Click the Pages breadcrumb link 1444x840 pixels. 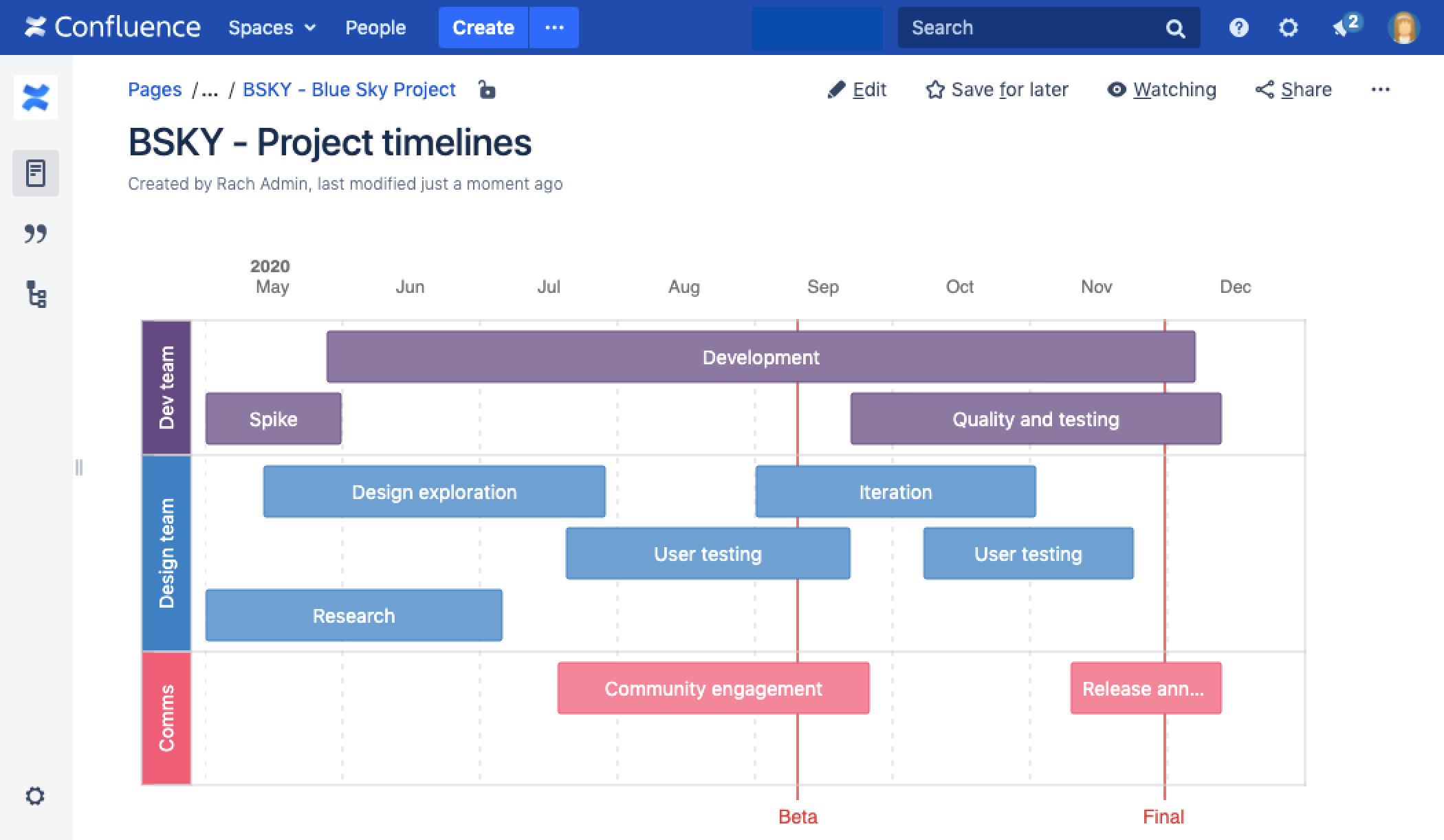coord(154,89)
